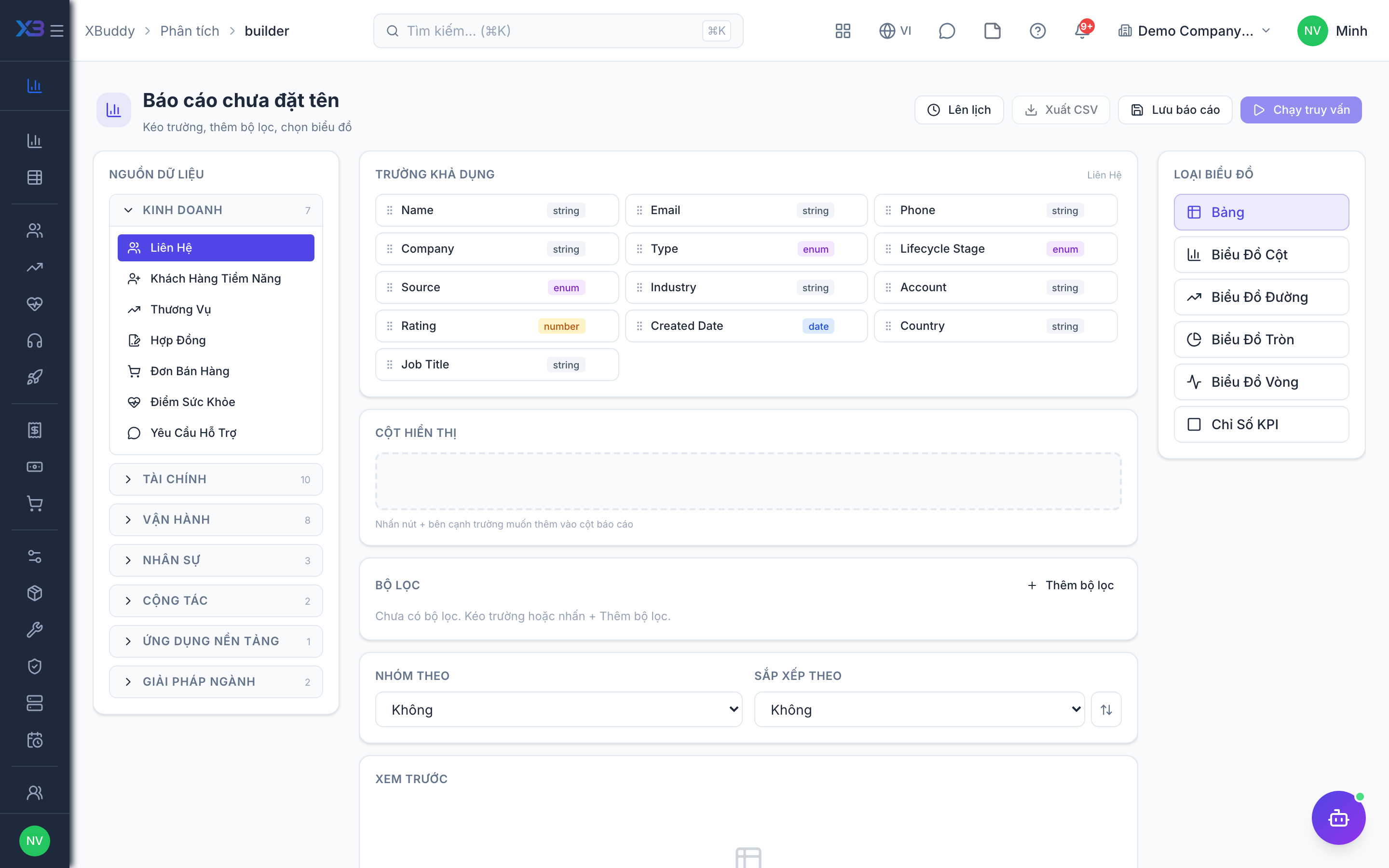Open the notifications bell icon
The width and height of the screenshot is (1389, 868).
tap(1082, 31)
